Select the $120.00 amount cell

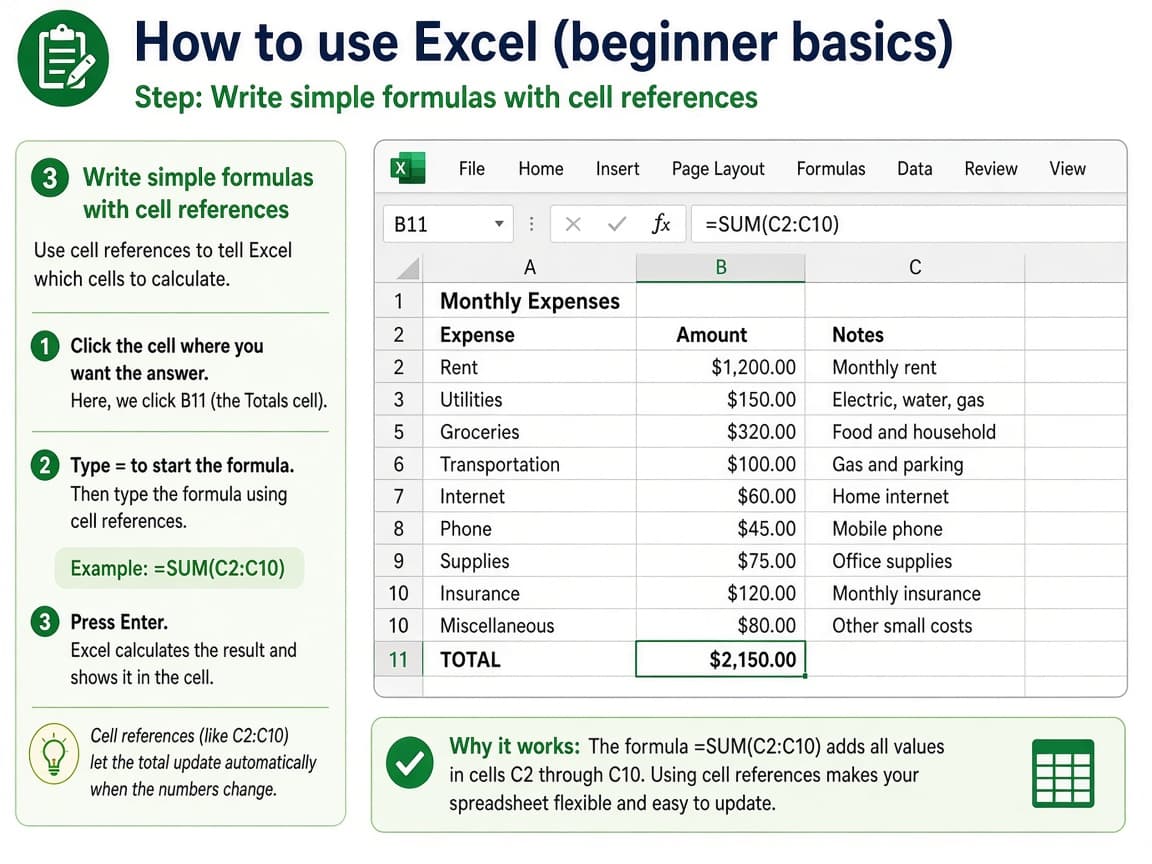click(x=721, y=594)
